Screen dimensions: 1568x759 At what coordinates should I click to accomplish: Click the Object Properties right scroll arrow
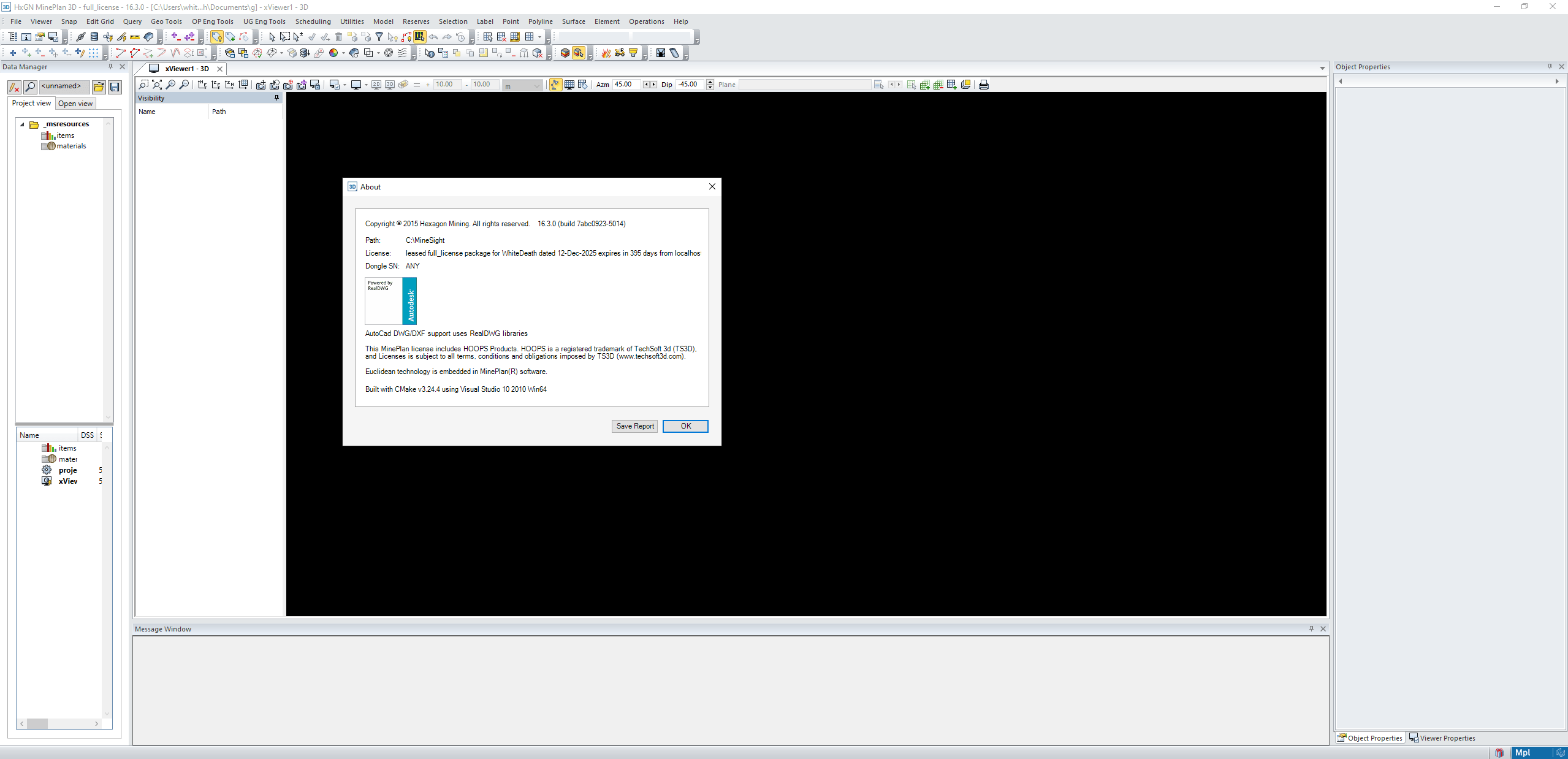pyautogui.click(x=1557, y=81)
